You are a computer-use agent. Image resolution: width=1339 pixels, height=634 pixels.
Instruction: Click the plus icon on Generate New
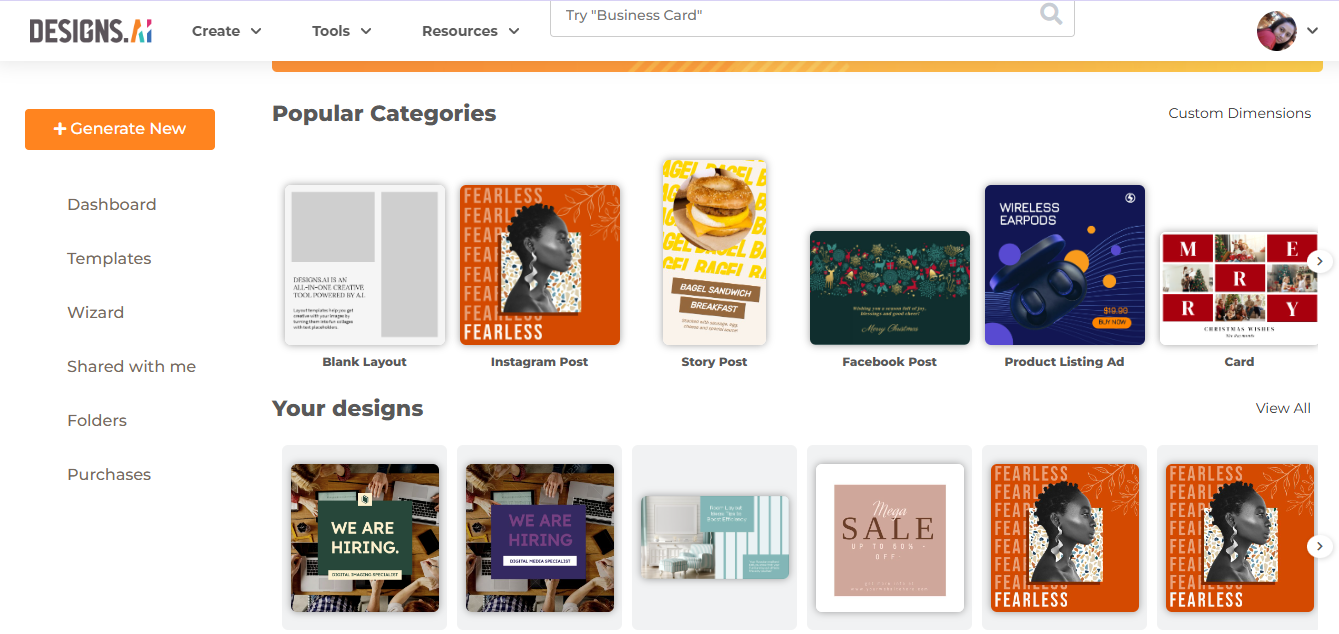coord(60,128)
